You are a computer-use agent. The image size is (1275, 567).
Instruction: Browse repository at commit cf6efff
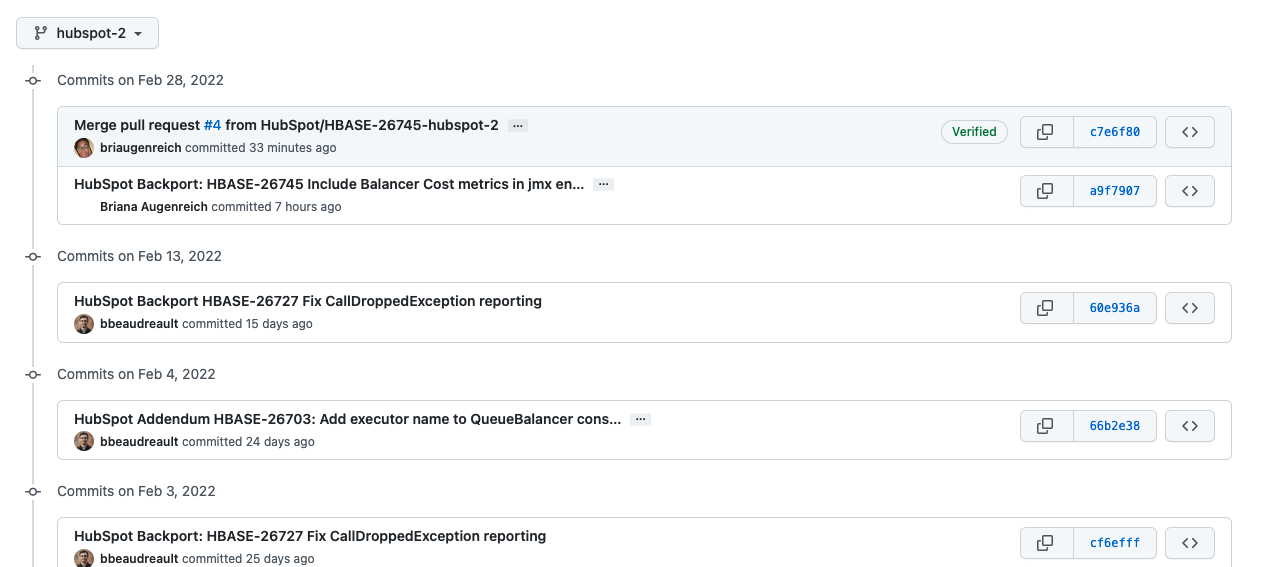point(1190,543)
